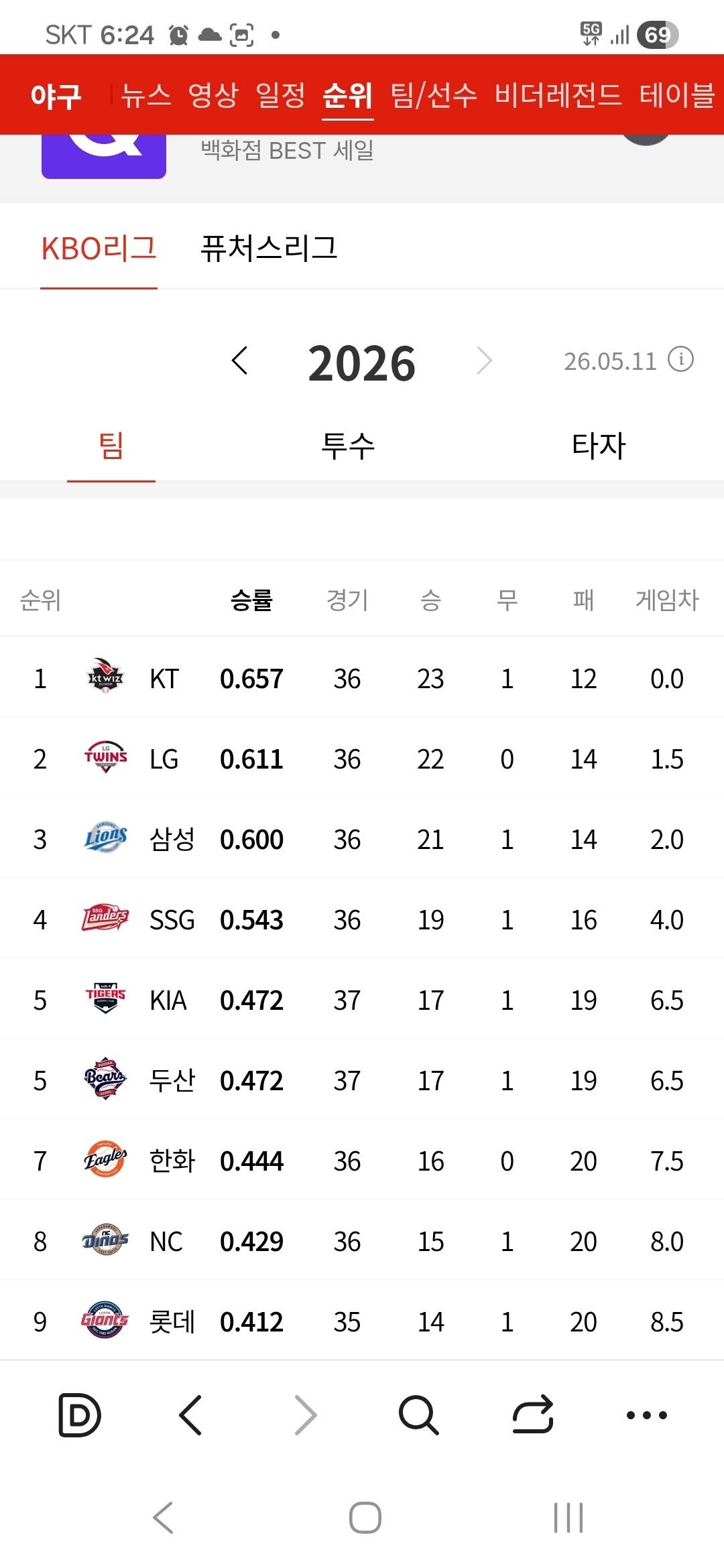
Task: Select the 타자 tab
Action: tap(599, 446)
